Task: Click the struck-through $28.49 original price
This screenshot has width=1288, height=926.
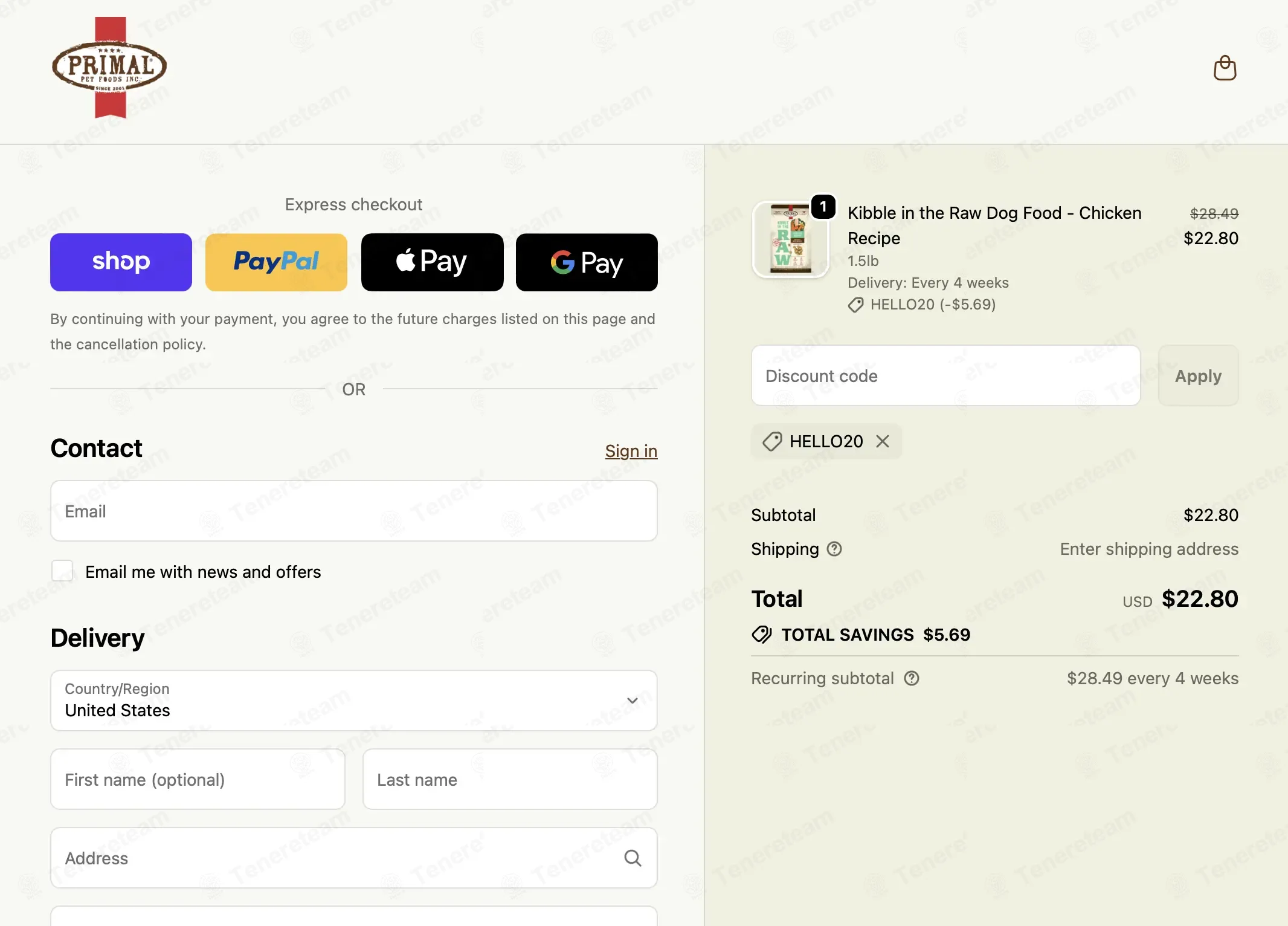Action: point(1214,213)
